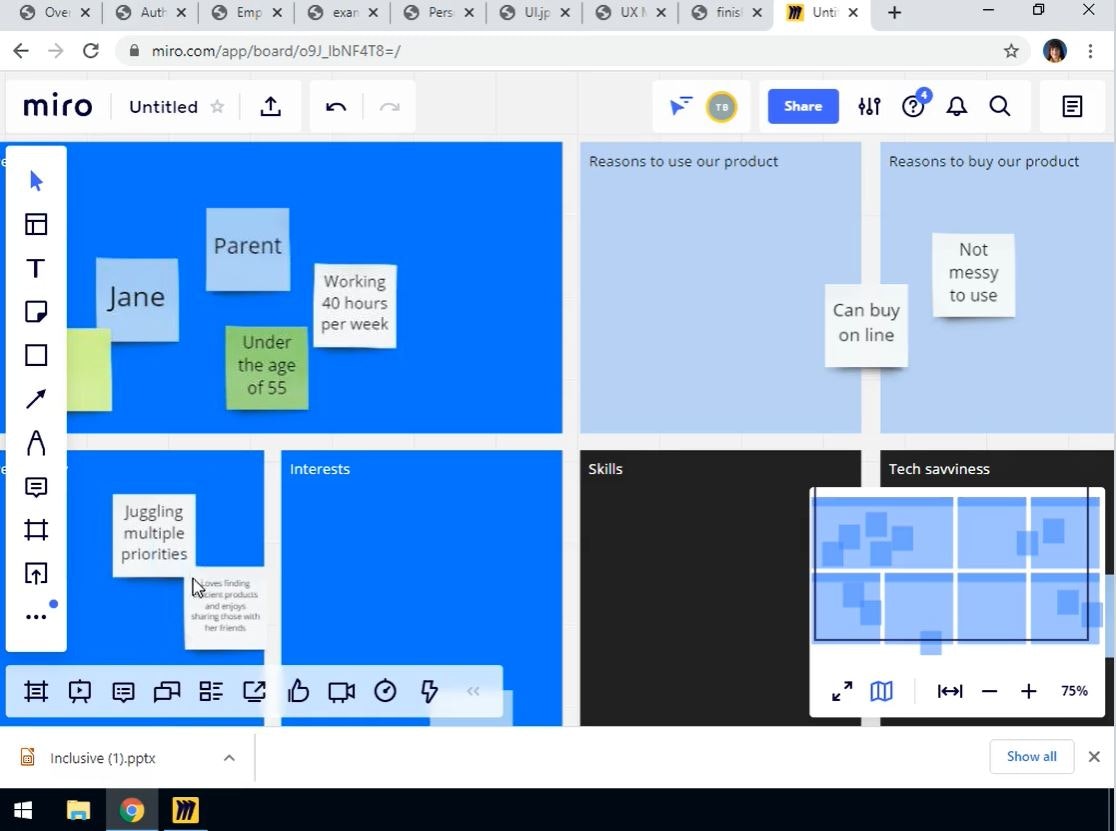Open notifications bell
The height and width of the screenshot is (831, 1116).
pos(957,107)
